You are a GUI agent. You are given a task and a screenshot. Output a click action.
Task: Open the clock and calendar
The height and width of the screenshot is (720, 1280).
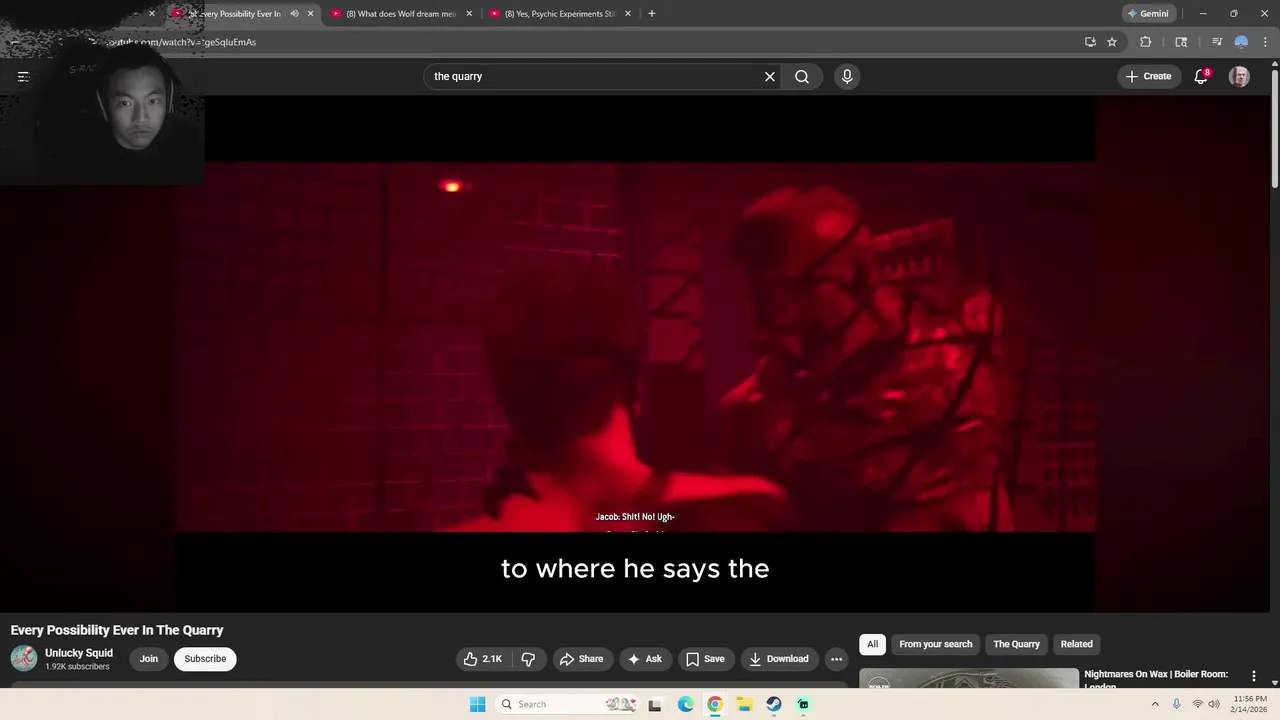pyautogui.click(x=1250, y=704)
